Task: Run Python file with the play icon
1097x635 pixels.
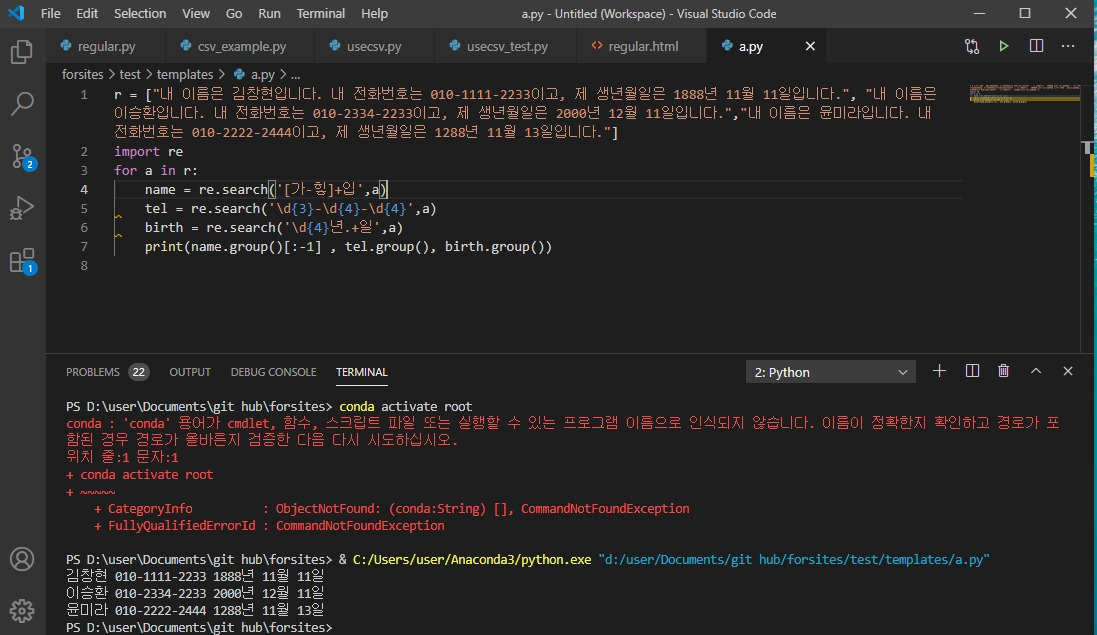Action: 1004,46
